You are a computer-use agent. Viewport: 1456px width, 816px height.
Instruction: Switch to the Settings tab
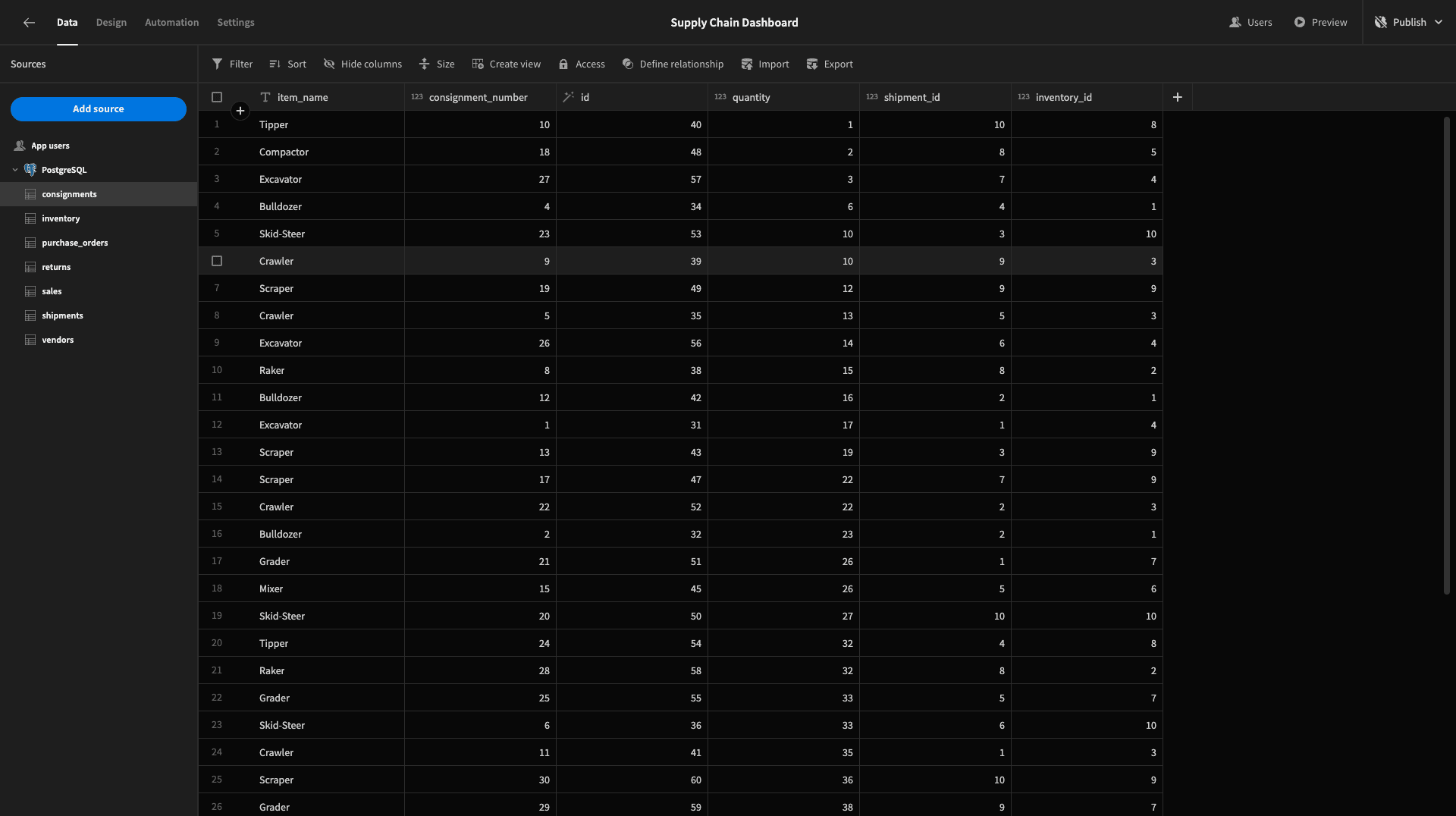coord(236,23)
